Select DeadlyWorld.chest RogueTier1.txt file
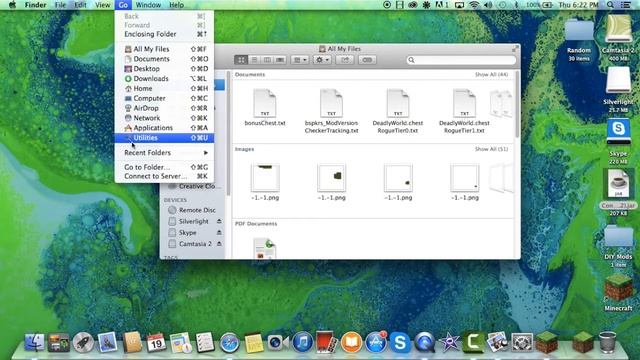The image size is (640, 360). coord(464,111)
